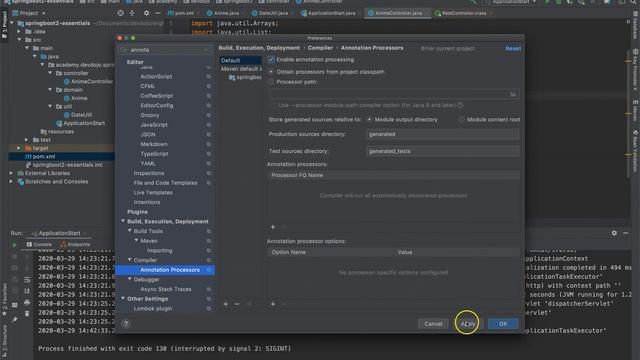The width and height of the screenshot is (640, 360).
Task: Toggle processor-module-path compiler option checkbox
Action: click(272, 105)
